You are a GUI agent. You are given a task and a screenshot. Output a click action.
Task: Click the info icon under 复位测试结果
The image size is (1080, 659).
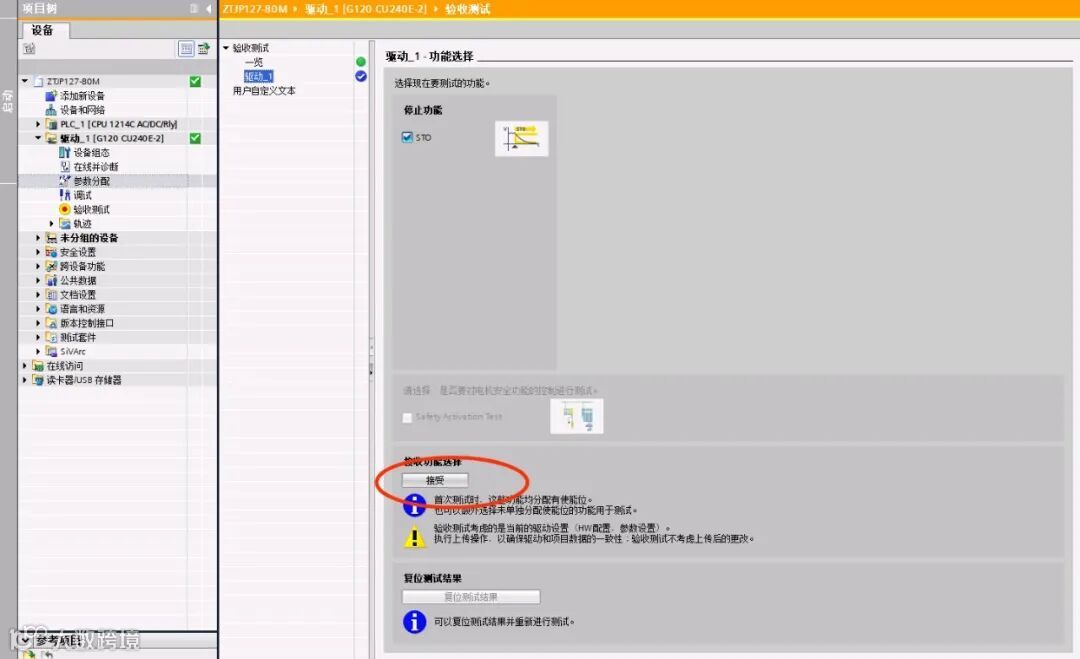coord(414,622)
